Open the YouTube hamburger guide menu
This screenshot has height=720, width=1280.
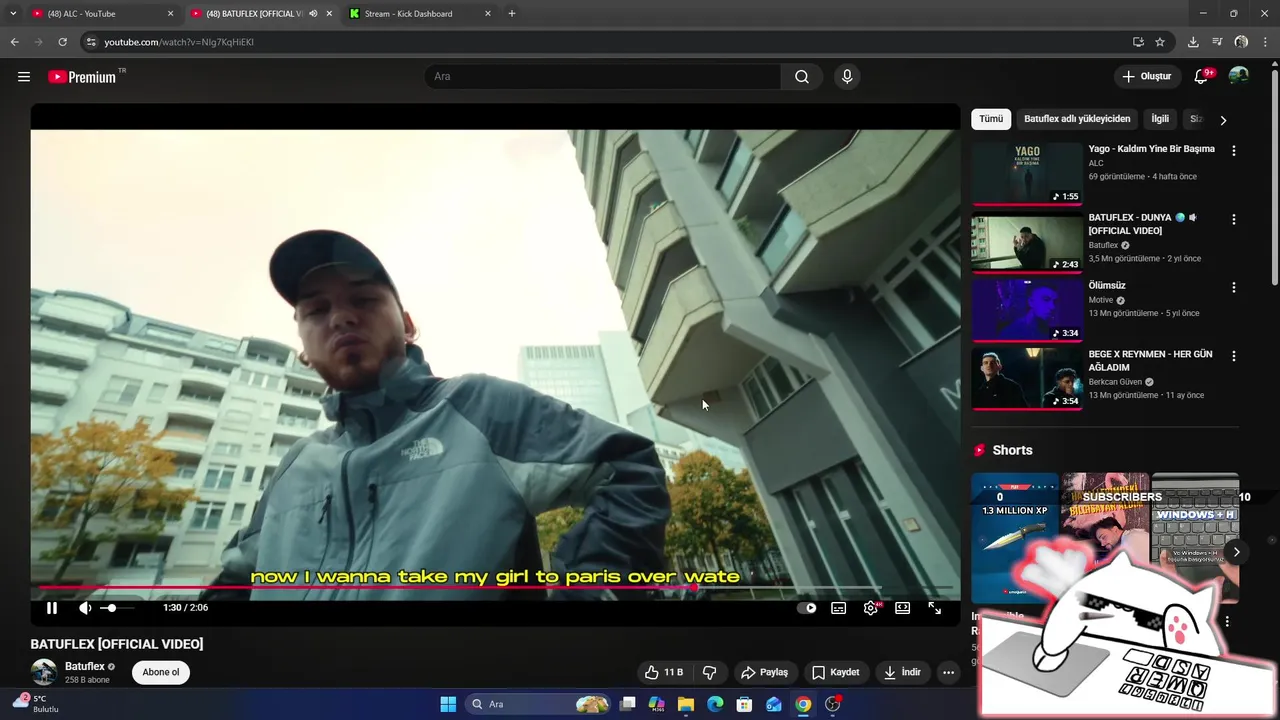pos(24,77)
